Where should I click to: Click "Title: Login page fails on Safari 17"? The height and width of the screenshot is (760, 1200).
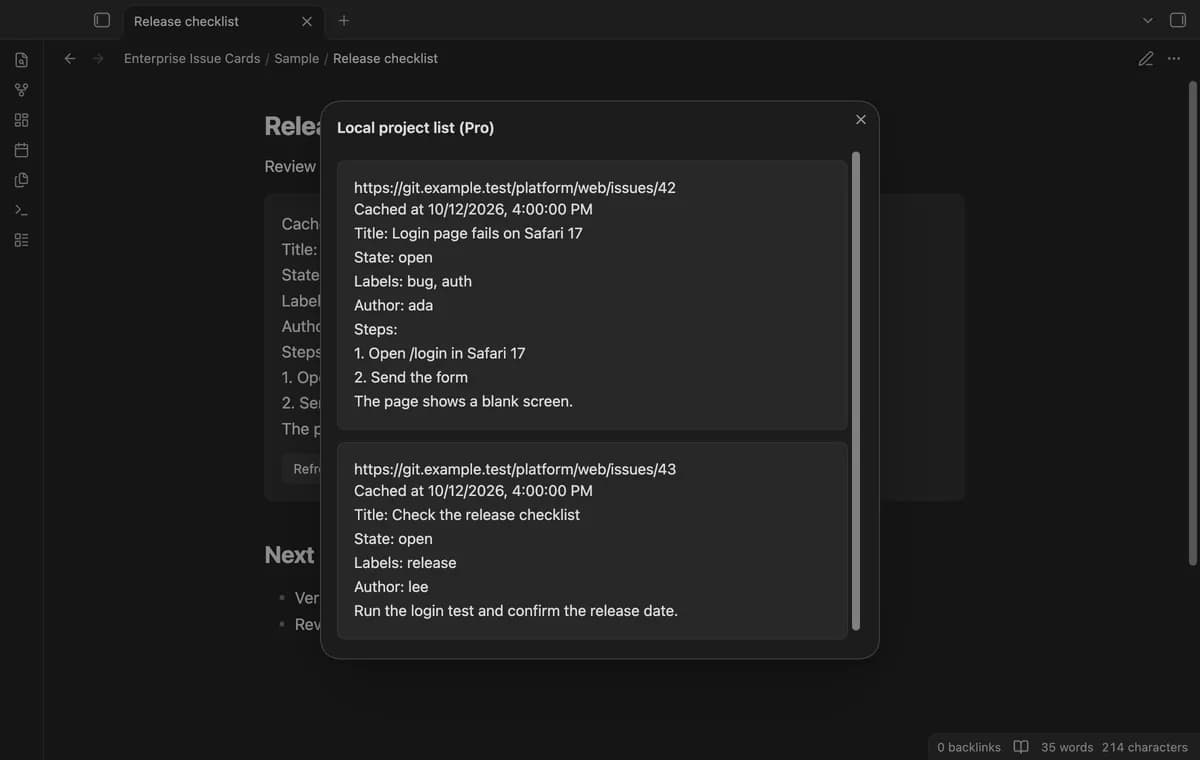(468, 233)
